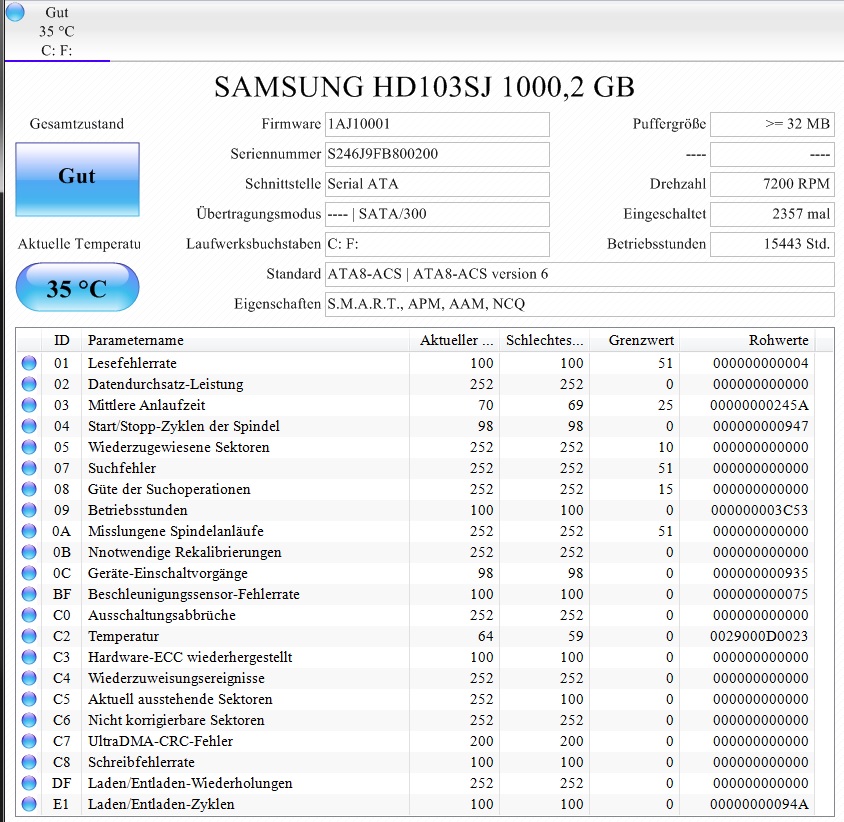Image resolution: width=844 pixels, height=822 pixels.
Task: Click status orb for Suchfehler row
Action: tap(29, 468)
